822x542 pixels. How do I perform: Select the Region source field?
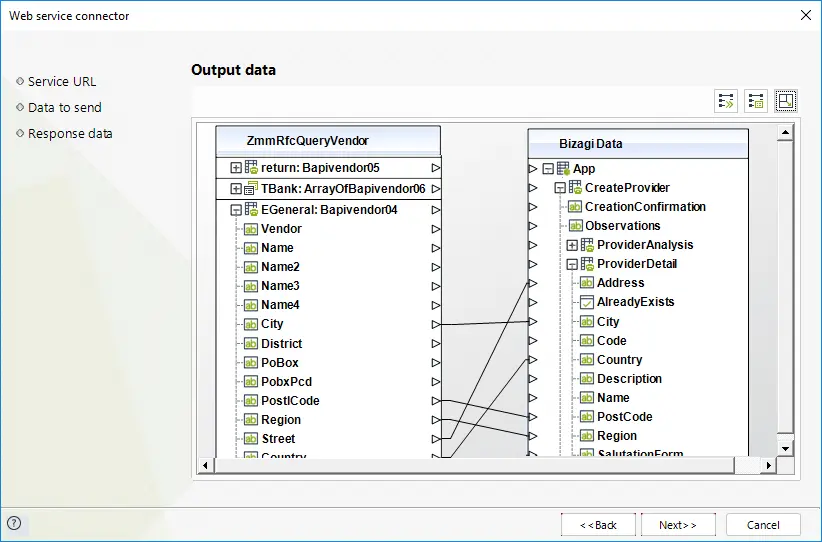click(281, 420)
